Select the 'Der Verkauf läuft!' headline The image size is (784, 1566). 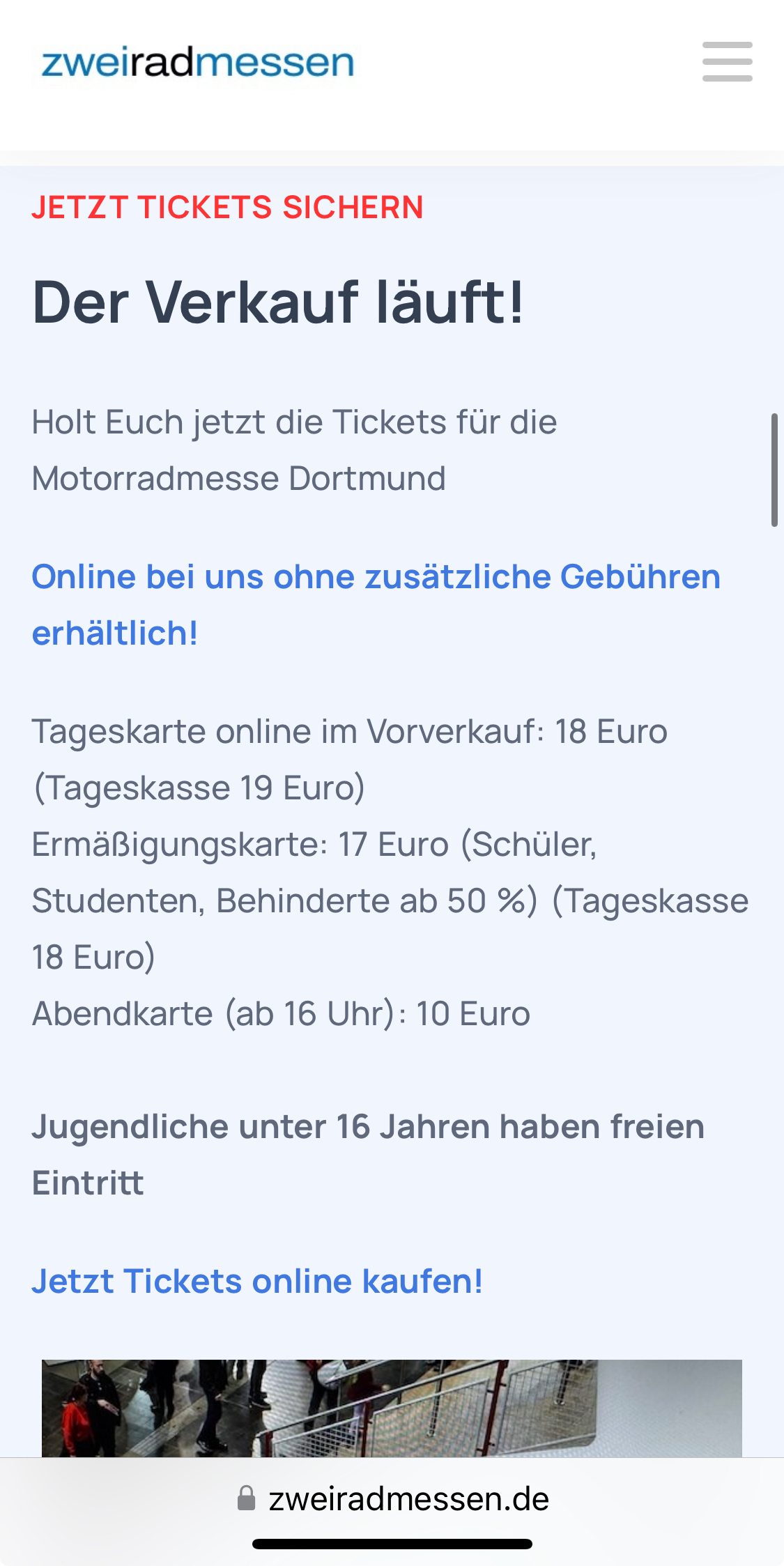tap(278, 302)
